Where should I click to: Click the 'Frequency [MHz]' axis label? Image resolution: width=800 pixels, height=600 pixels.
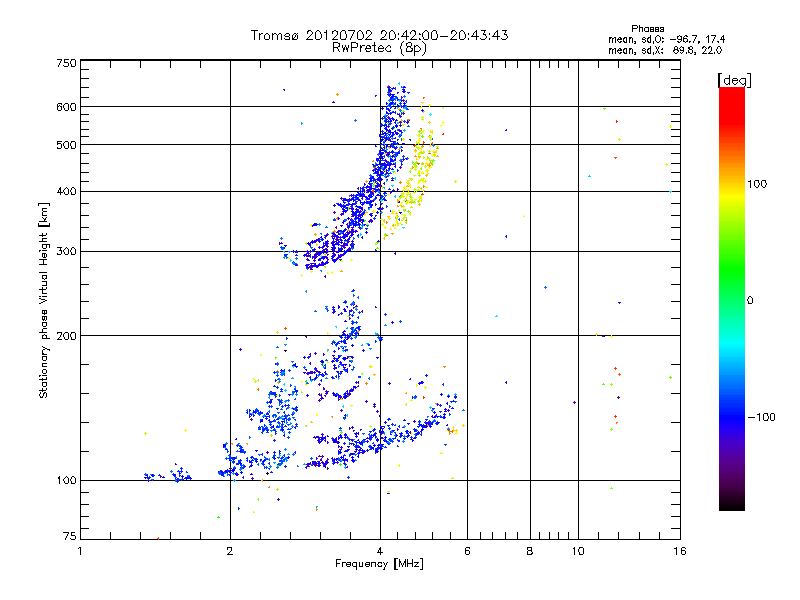[379, 564]
